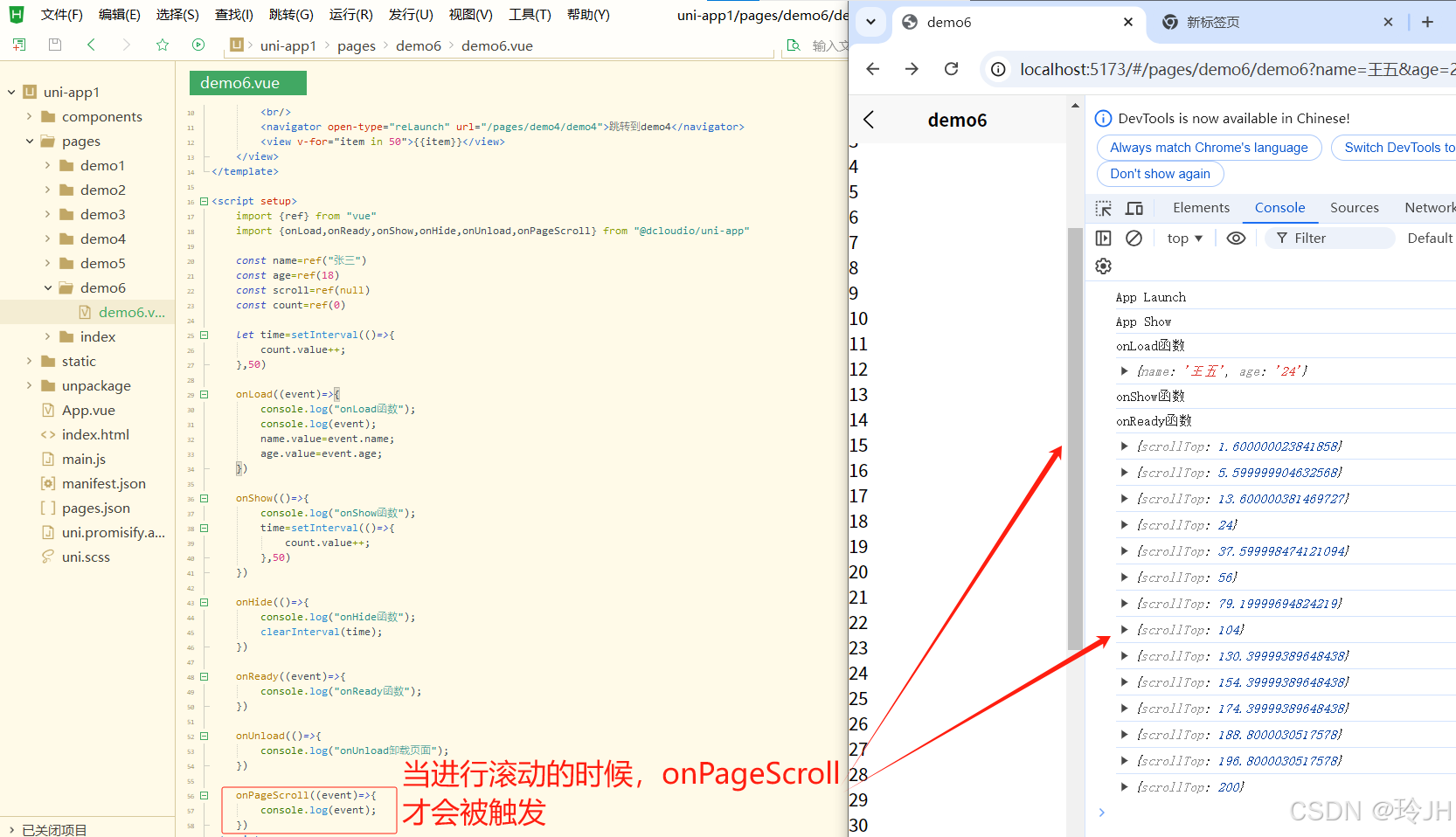1456x837 pixels.
Task: Click the star favorites icon in HBuilderX toolbar
Action: [x=163, y=45]
